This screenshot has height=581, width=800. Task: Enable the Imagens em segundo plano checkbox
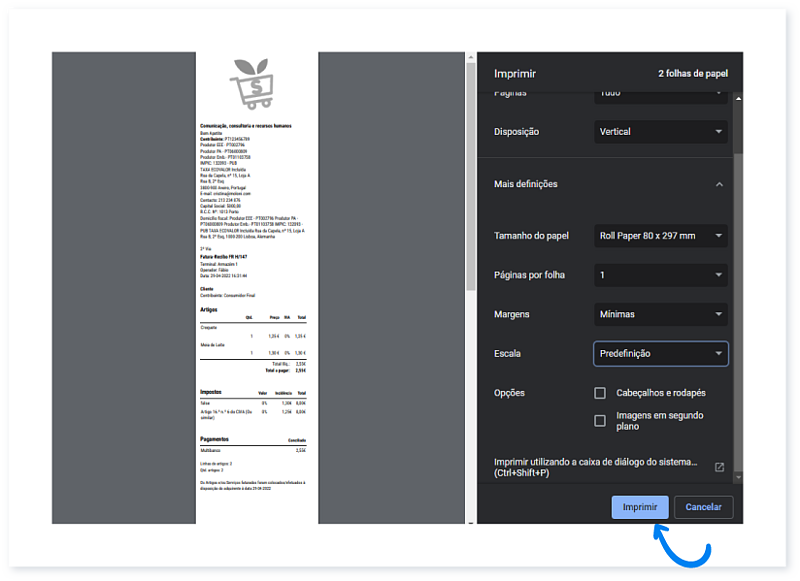click(600, 421)
